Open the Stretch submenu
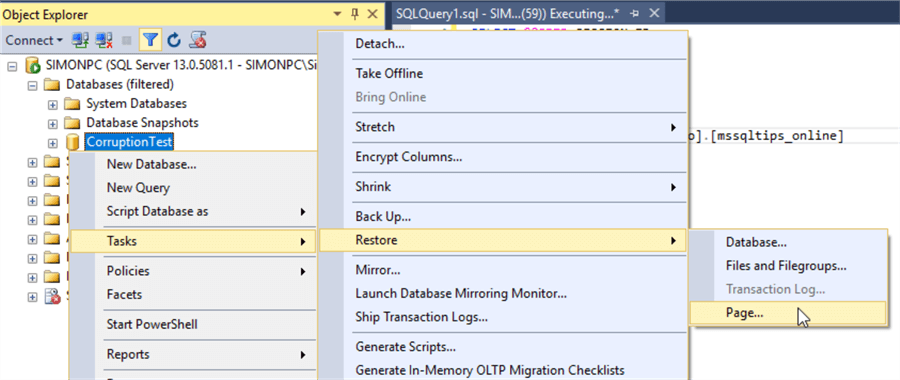Screen dimensions: 900x380 coord(503,127)
